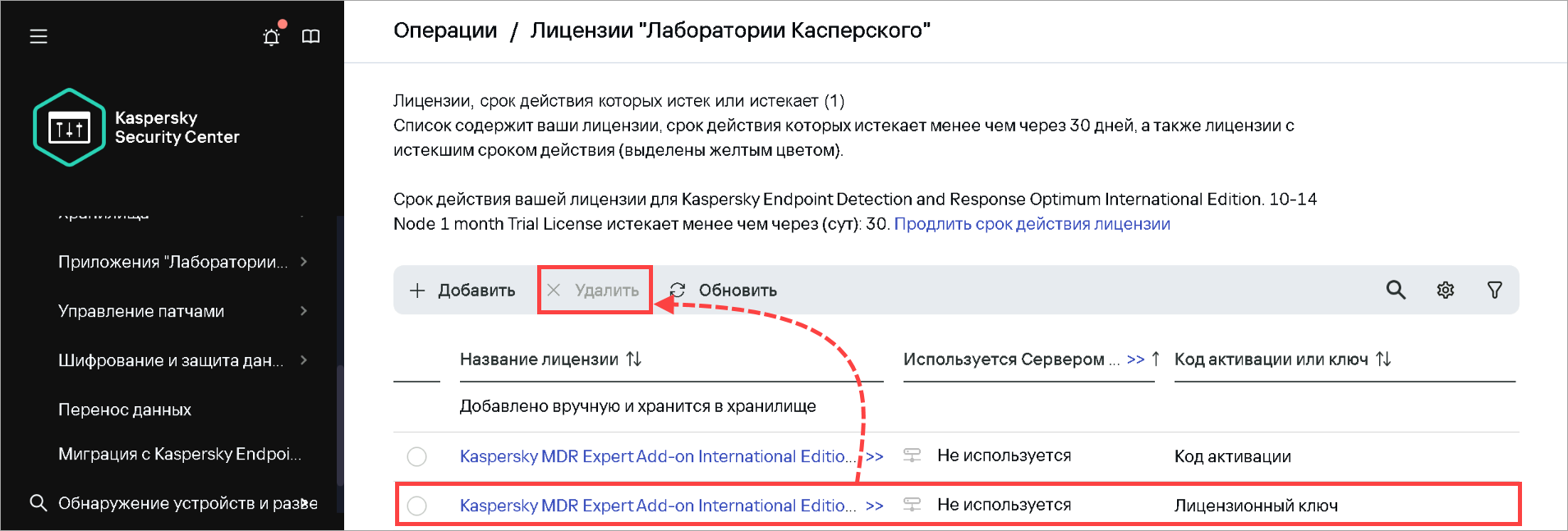Click Лицензии "Лаборатории Касперского" page title
Viewport: 1568px width, 531px height.
point(730,30)
